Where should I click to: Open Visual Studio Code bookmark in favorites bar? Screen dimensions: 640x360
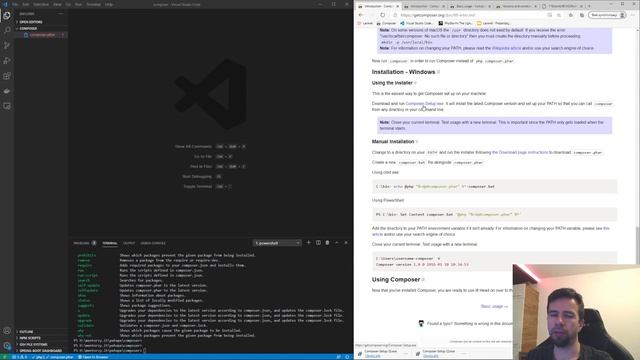416,23
